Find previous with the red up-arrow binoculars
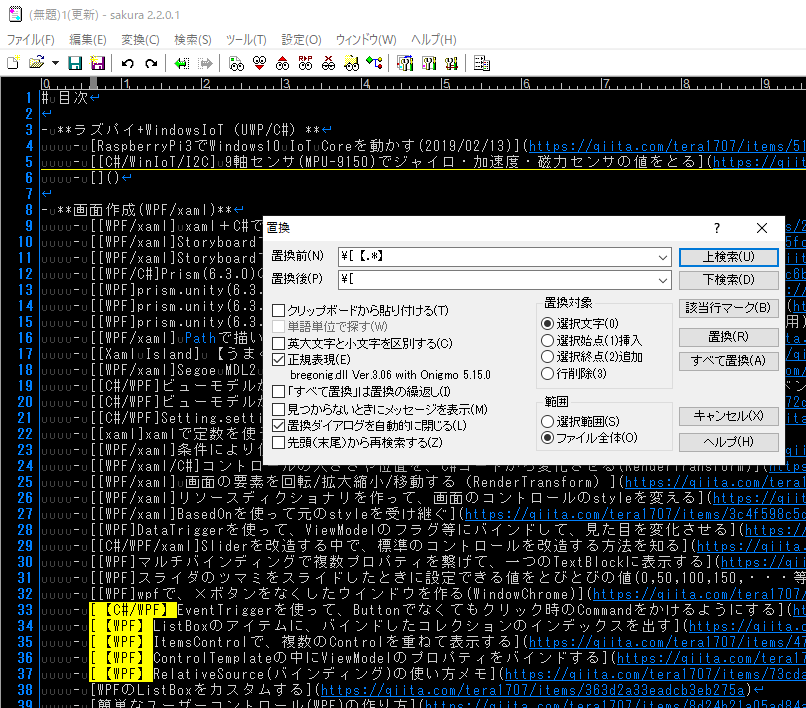 (x=282, y=63)
